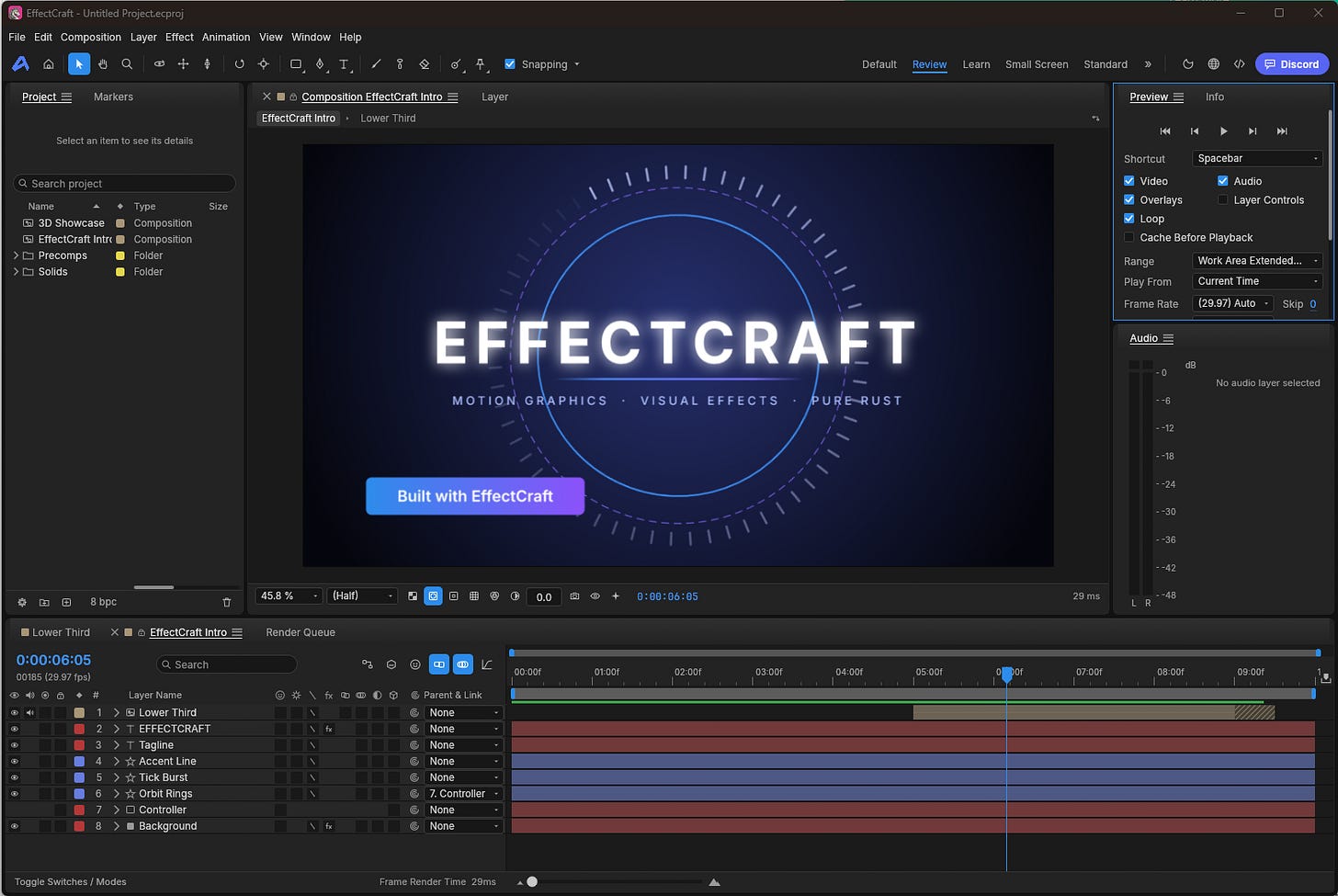Select the Hand tool in the toolbar
The width and height of the screenshot is (1338, 896).
[x=103, y=64]
